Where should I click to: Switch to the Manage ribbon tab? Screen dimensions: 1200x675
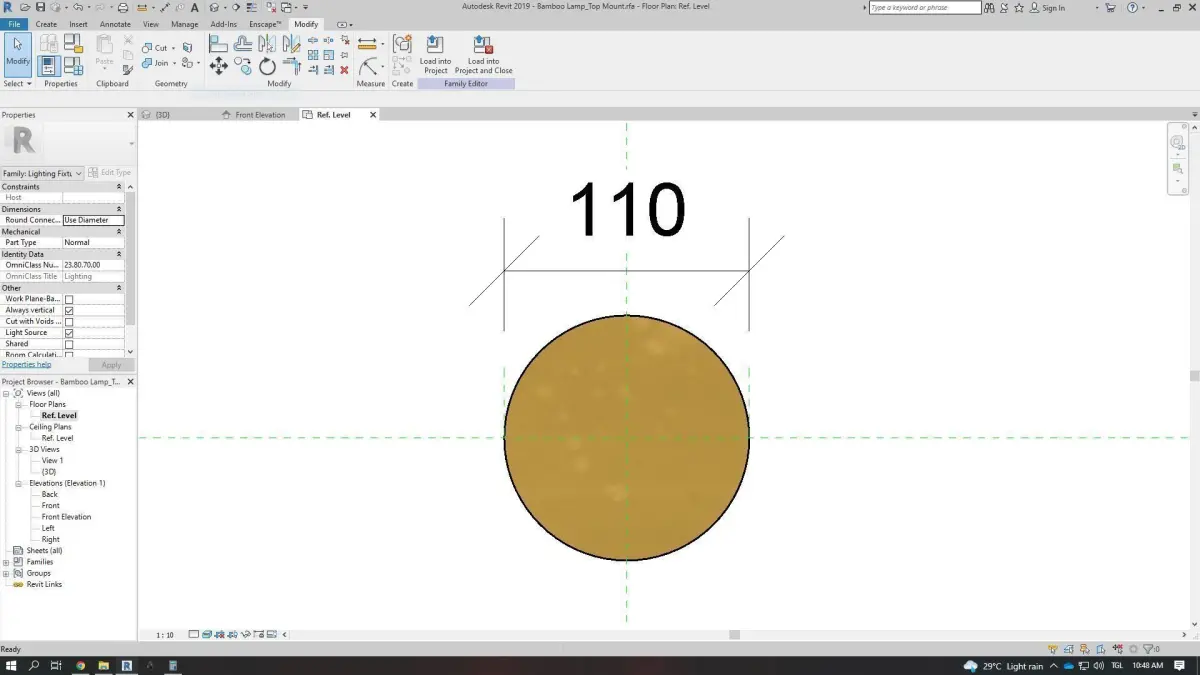pos(184,24)
